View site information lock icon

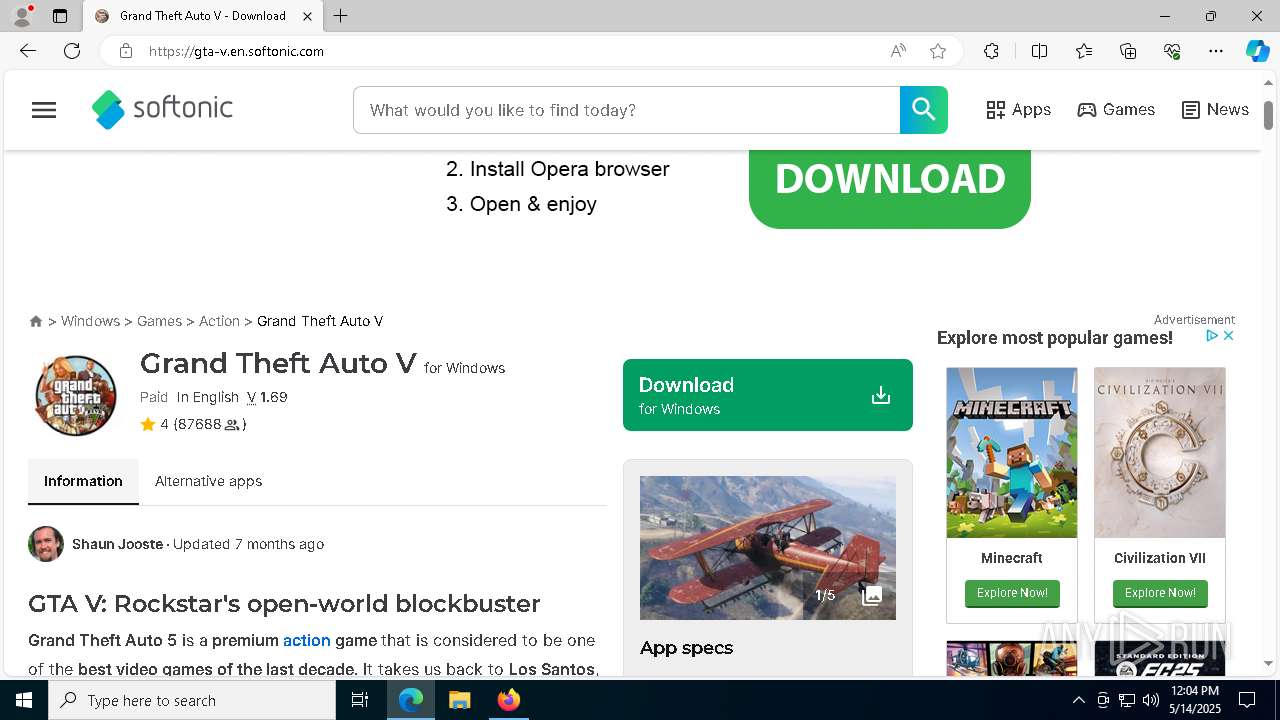pos(126,51)
